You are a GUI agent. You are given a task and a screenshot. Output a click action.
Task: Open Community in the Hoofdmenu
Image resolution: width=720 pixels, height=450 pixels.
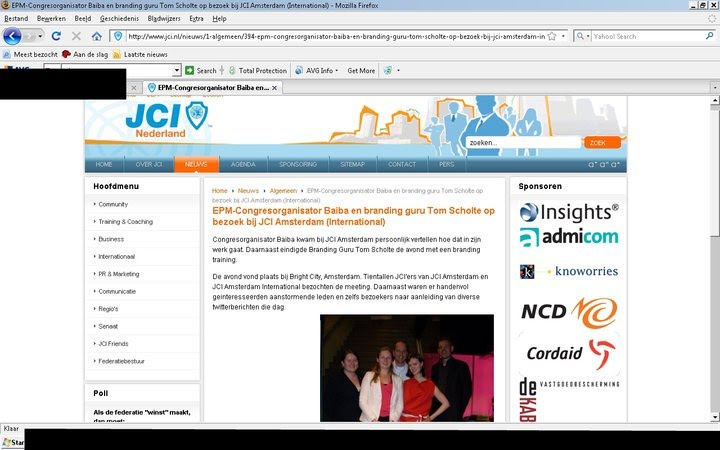[x=113, y=204]
